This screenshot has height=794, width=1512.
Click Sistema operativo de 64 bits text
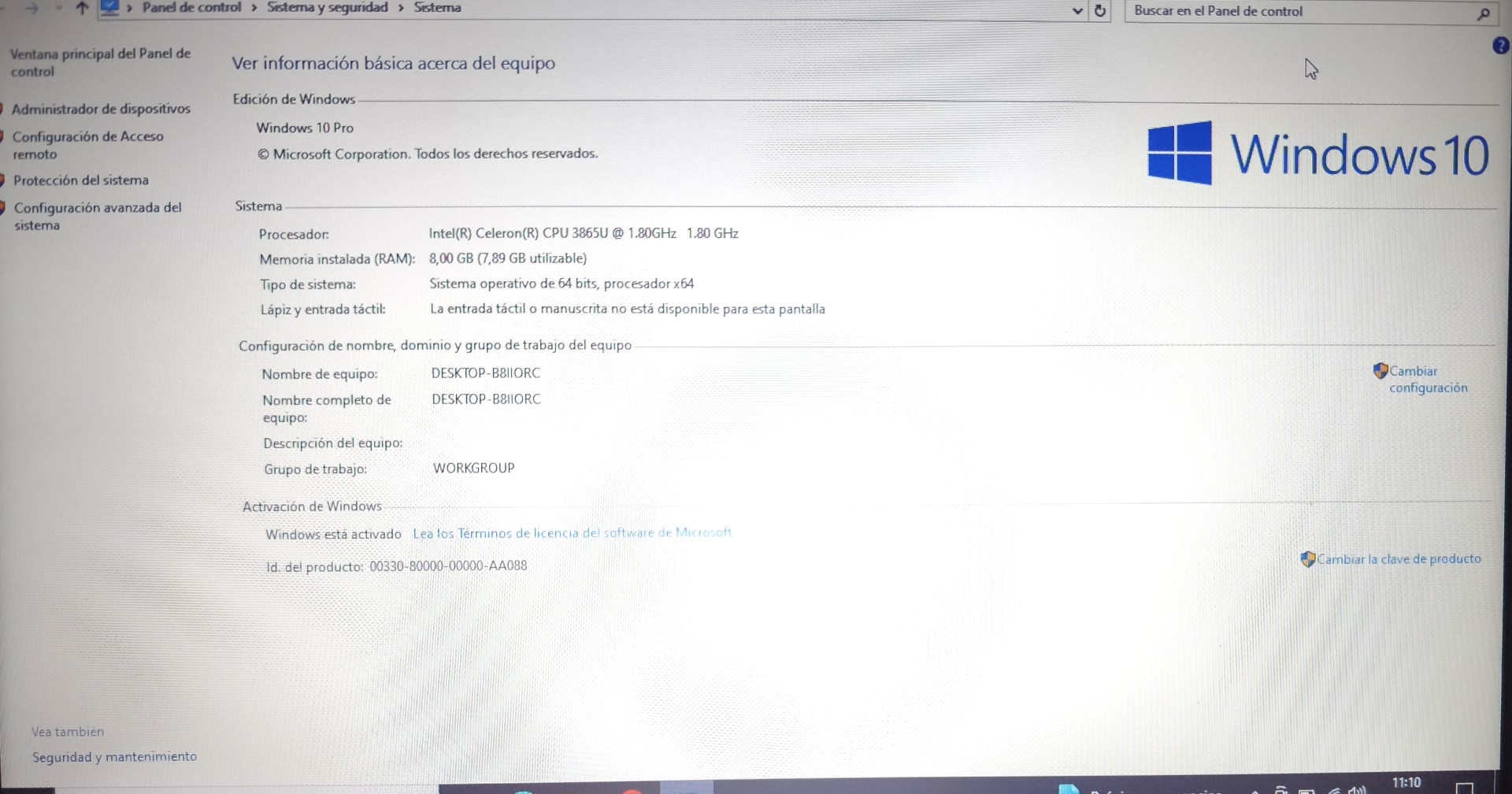pos(561,284)
